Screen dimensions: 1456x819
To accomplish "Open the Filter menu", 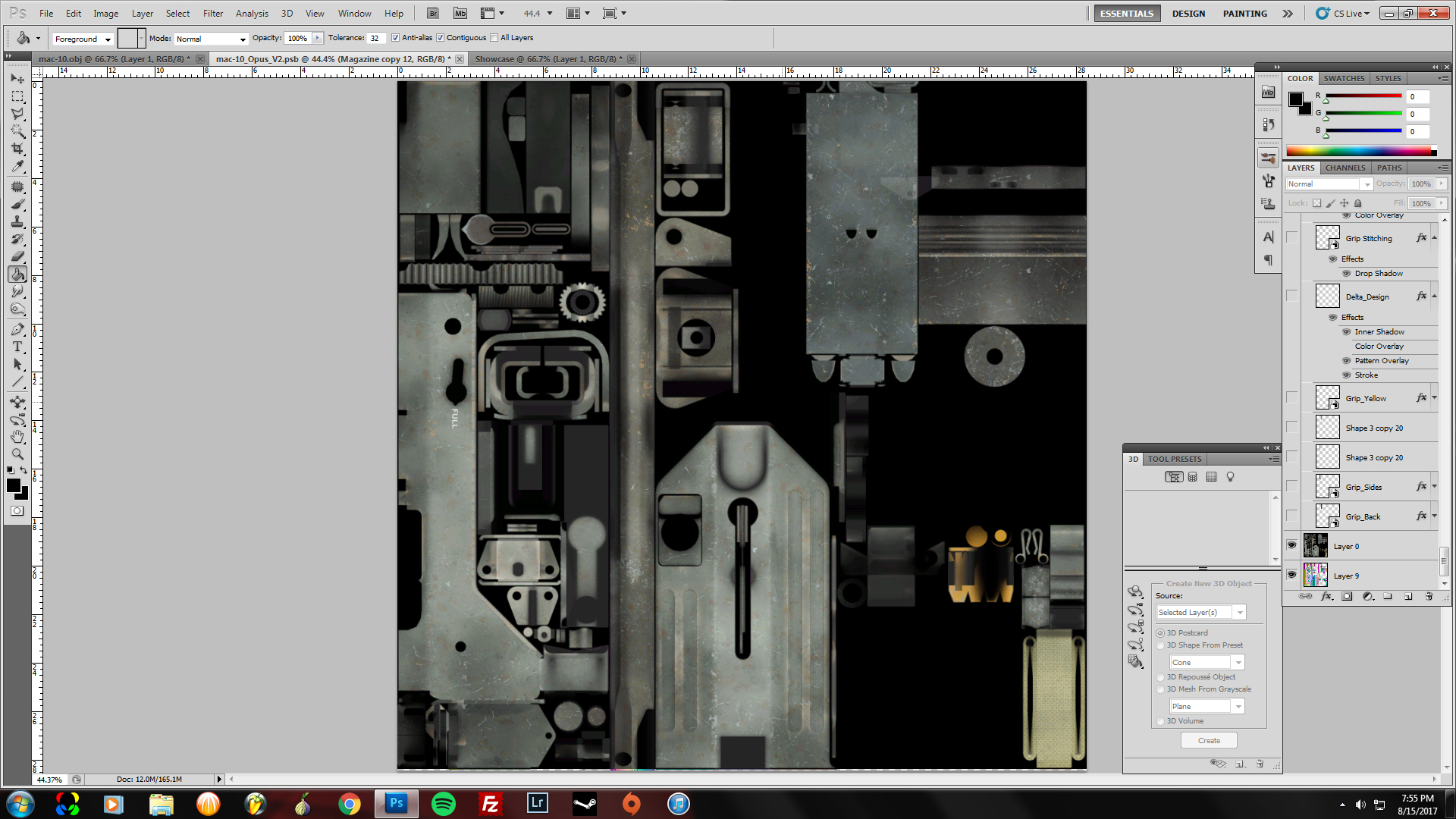I will click(x=212, y=14).
